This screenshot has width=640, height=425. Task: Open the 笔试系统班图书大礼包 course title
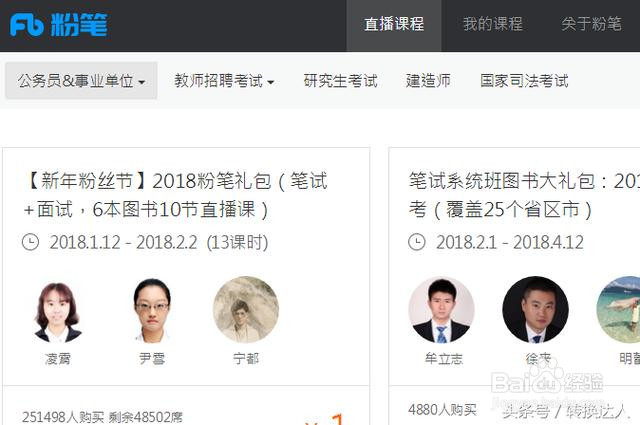(x=524, y=195)
